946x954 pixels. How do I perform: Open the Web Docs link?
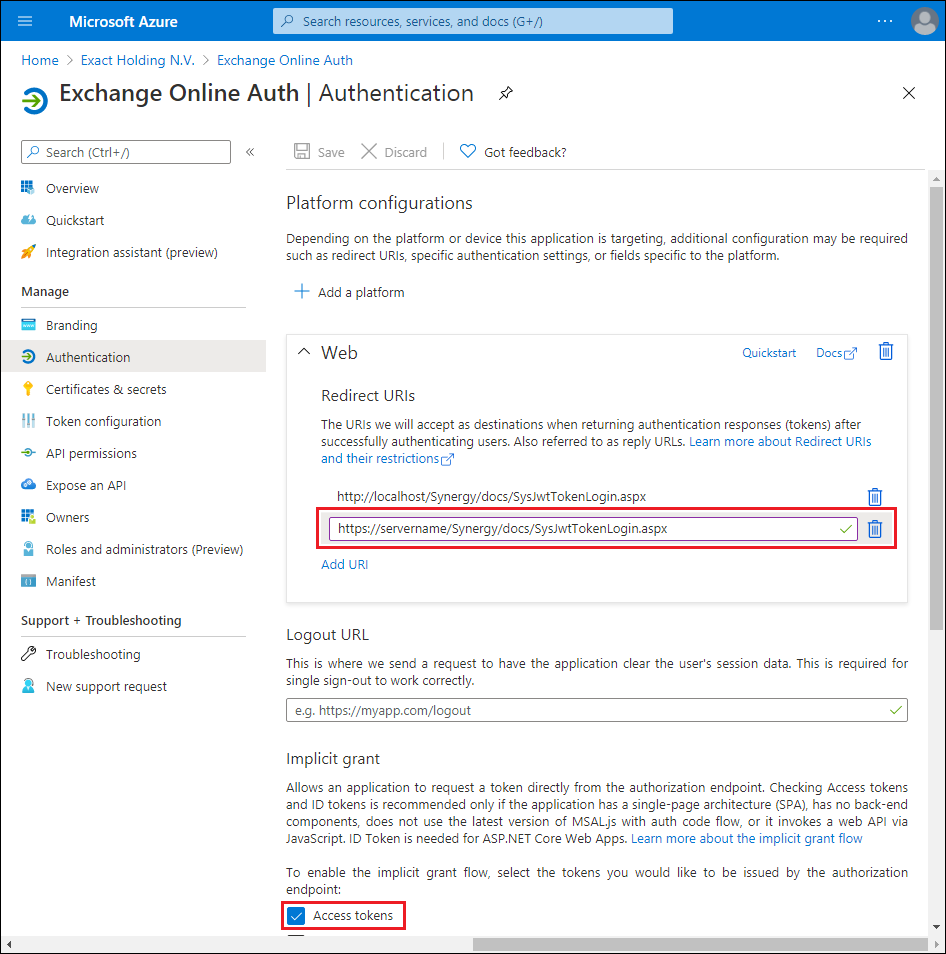coord(836,353)
